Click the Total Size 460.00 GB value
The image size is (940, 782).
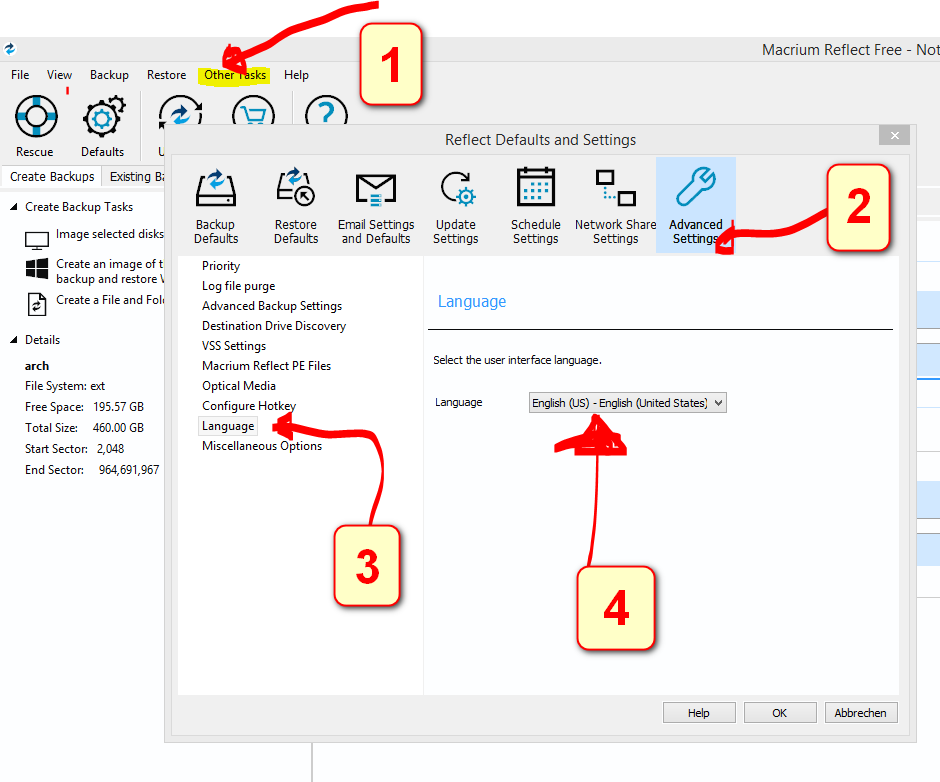(x=118, y=428)
